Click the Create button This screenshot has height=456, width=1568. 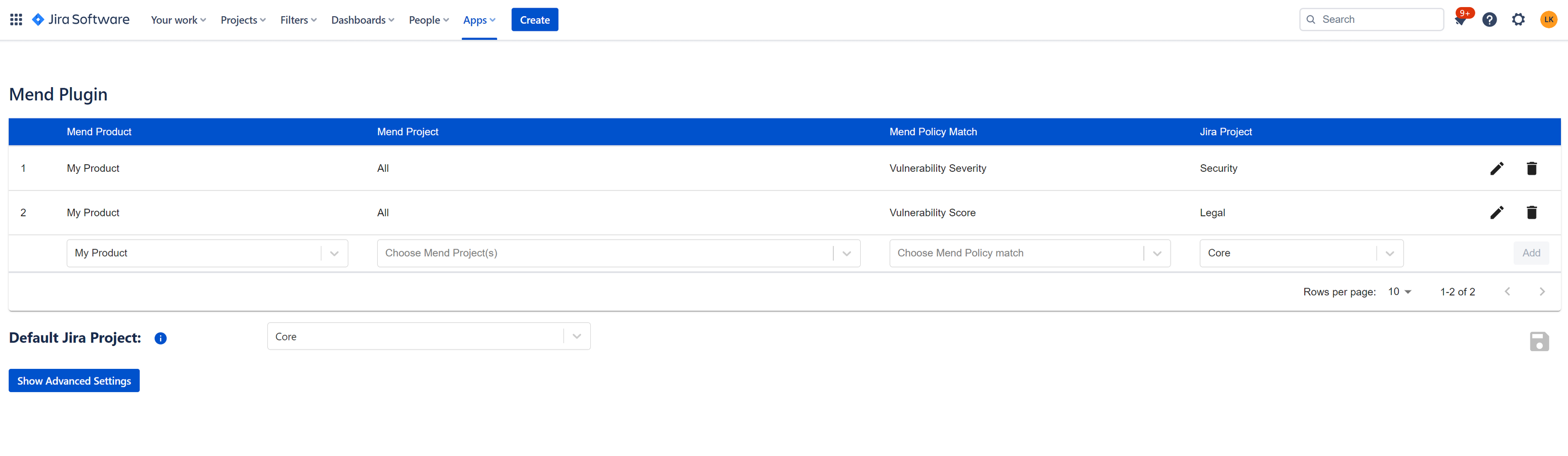pyautogui.click(x=535, y=19)
